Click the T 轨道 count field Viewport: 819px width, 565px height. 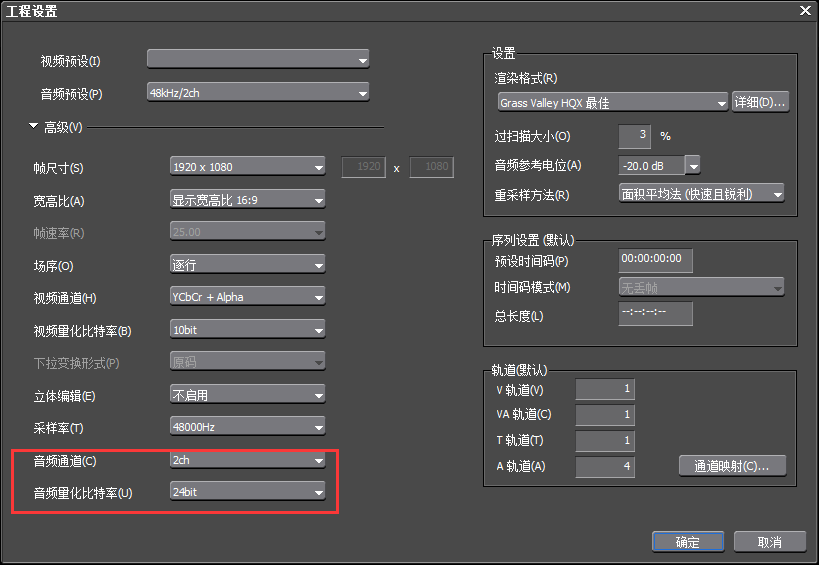tap(605, 441)
